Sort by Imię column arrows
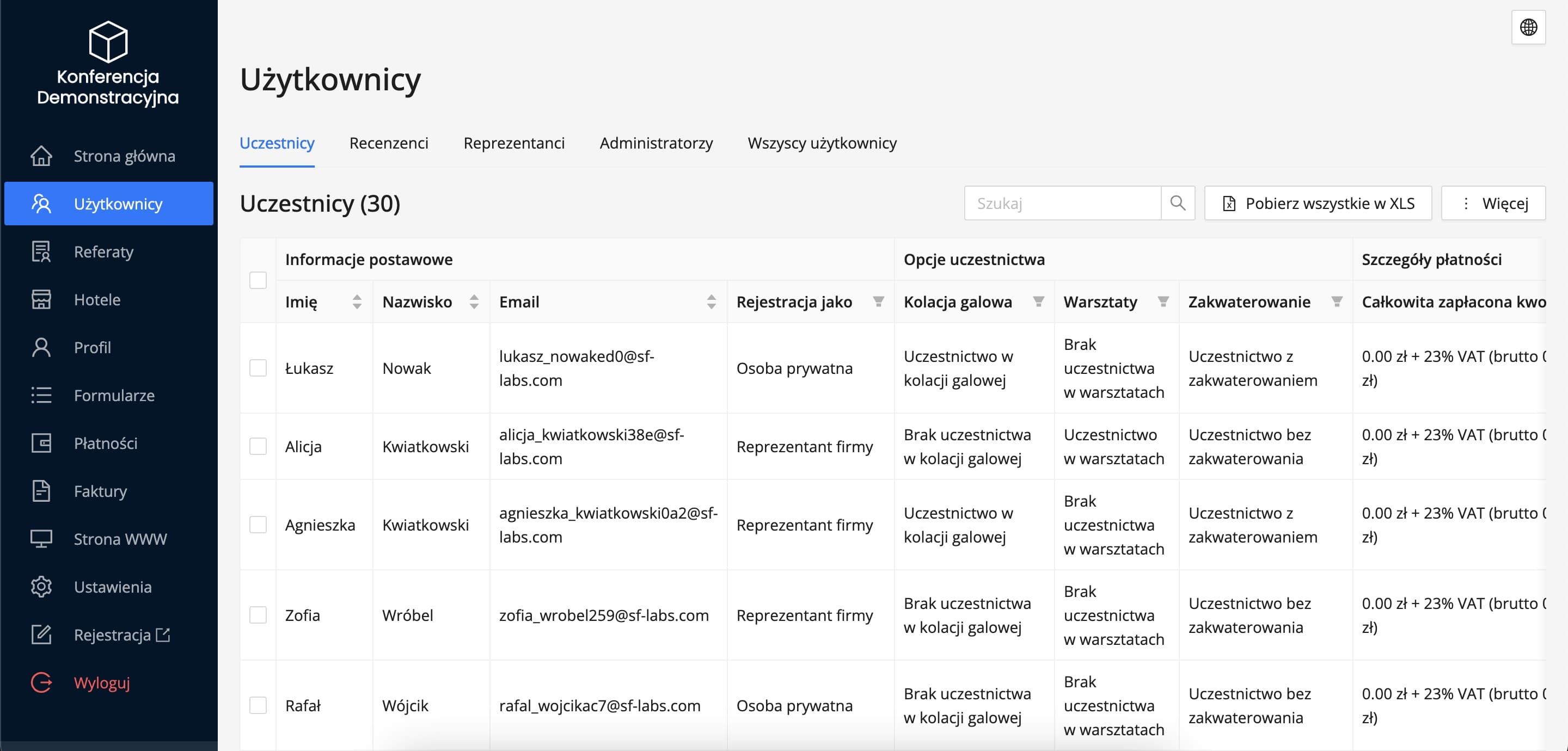 [x=357, y=302]
